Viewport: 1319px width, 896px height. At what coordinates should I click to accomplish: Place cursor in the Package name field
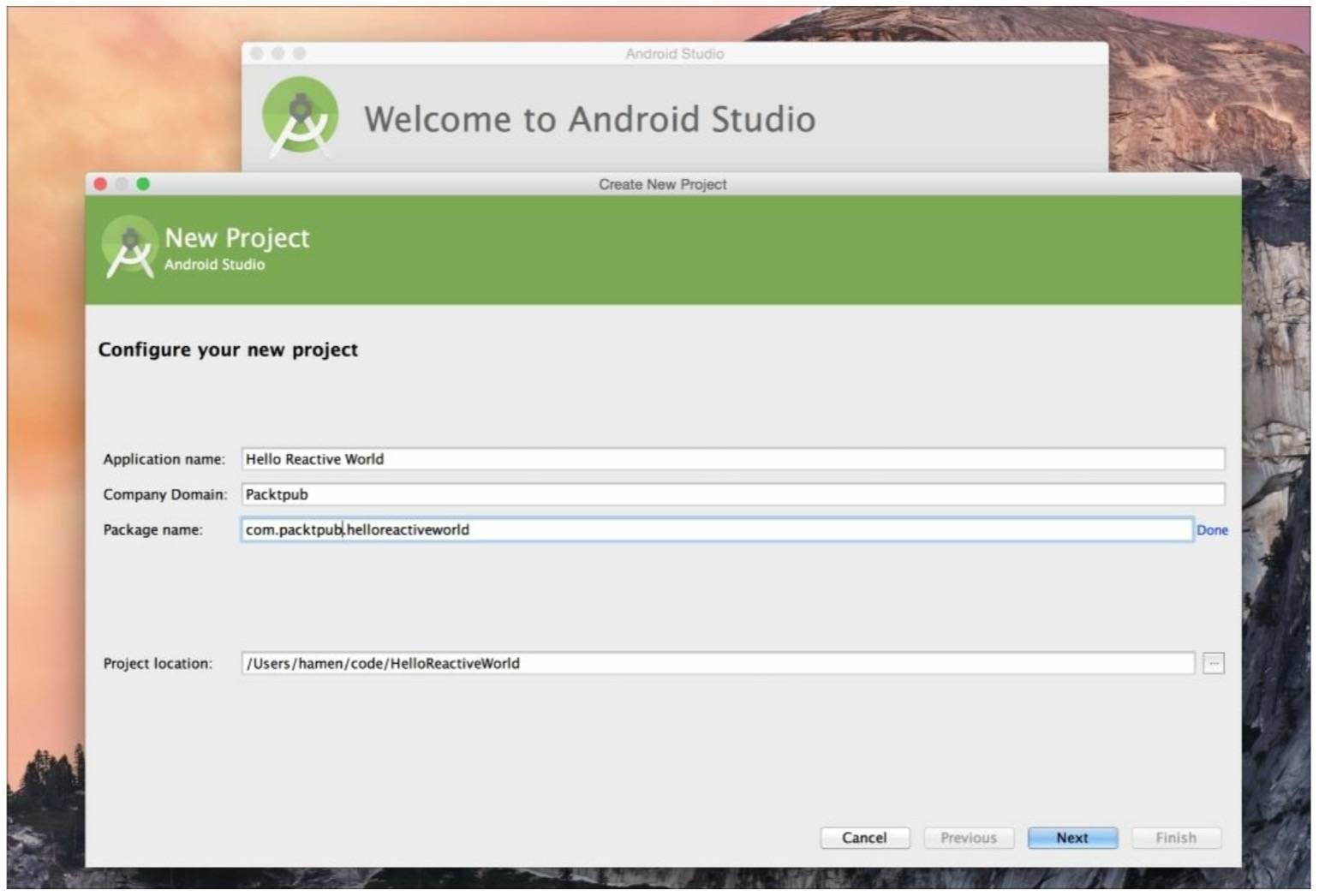[x=715, y=530]
